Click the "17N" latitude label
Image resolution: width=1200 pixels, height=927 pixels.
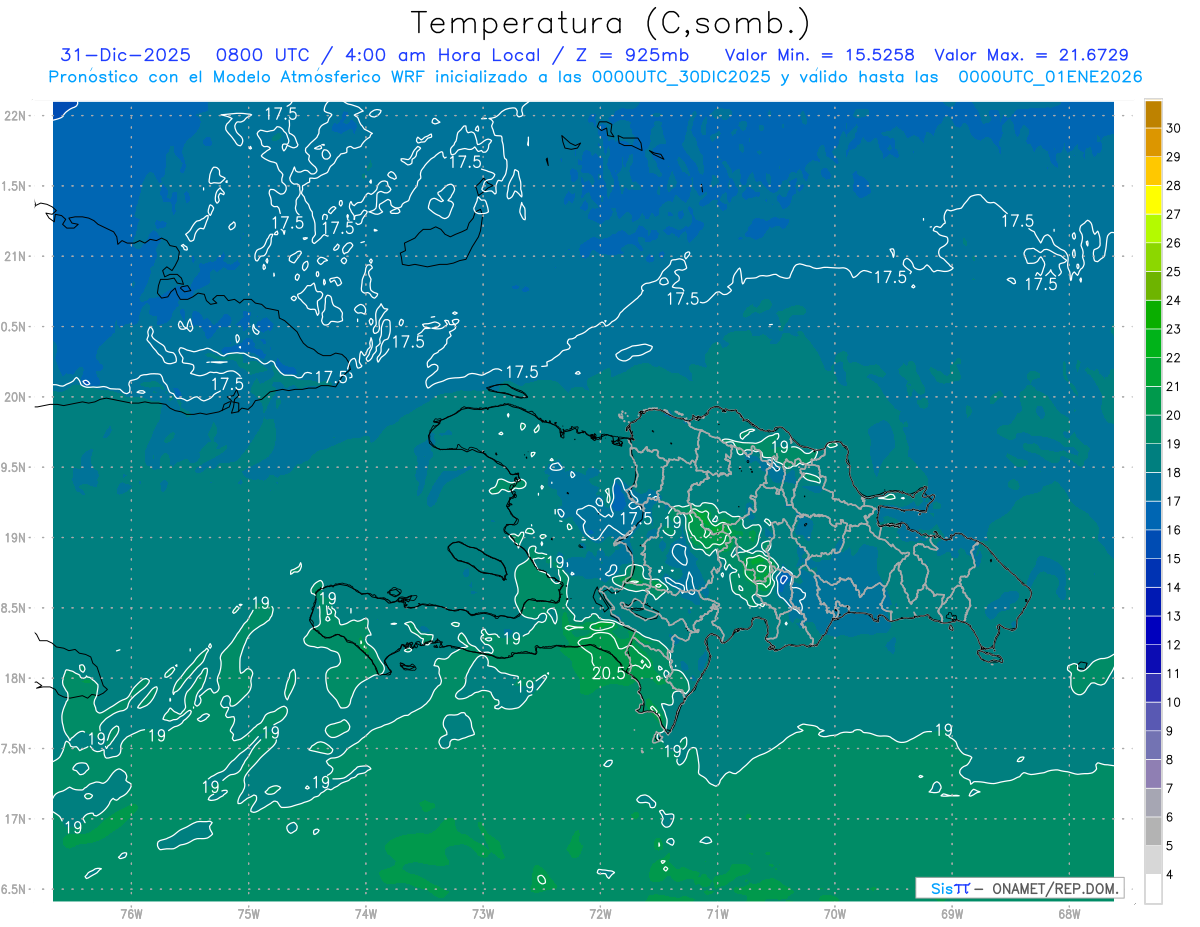click(x=15, y=820)
